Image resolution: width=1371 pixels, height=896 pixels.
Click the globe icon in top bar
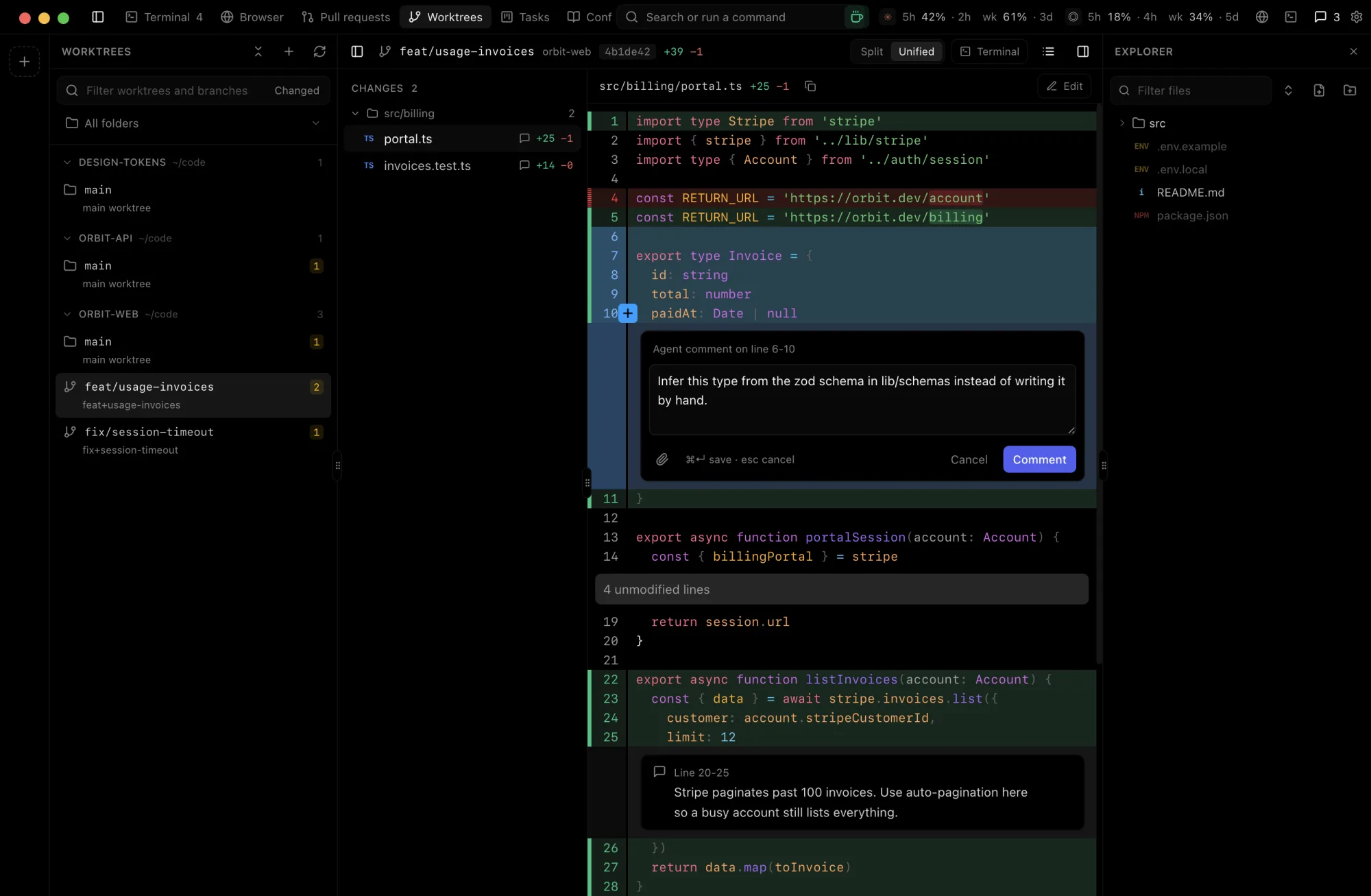pos(1262,17)
